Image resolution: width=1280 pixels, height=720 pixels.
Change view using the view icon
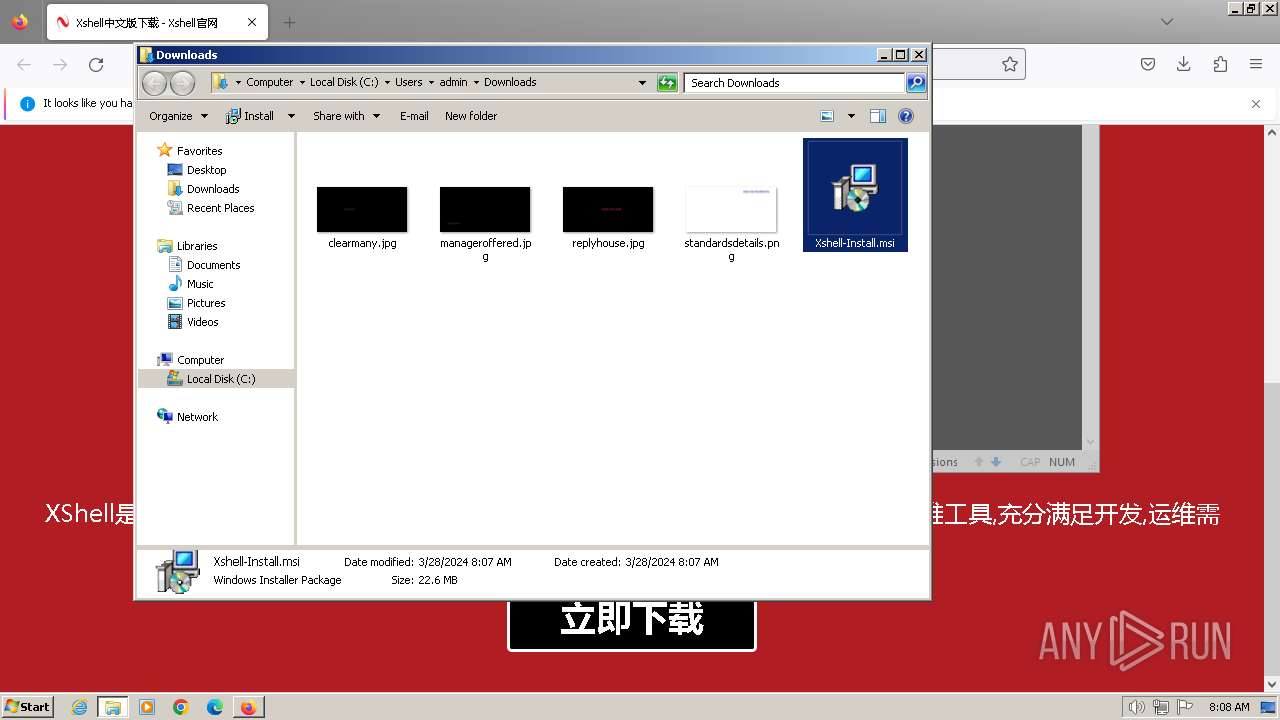tap(827, 116)
